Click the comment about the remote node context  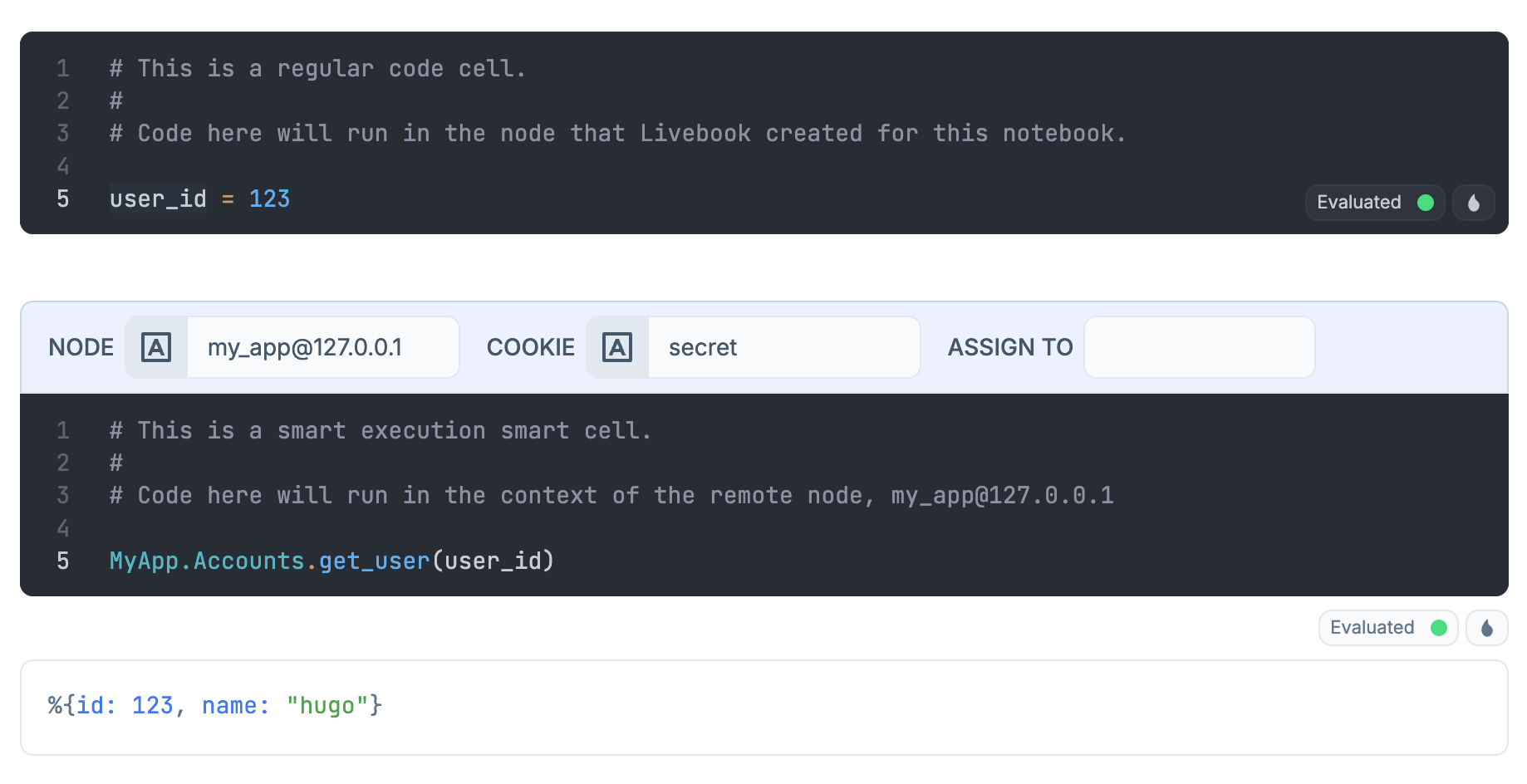[611, 496]
